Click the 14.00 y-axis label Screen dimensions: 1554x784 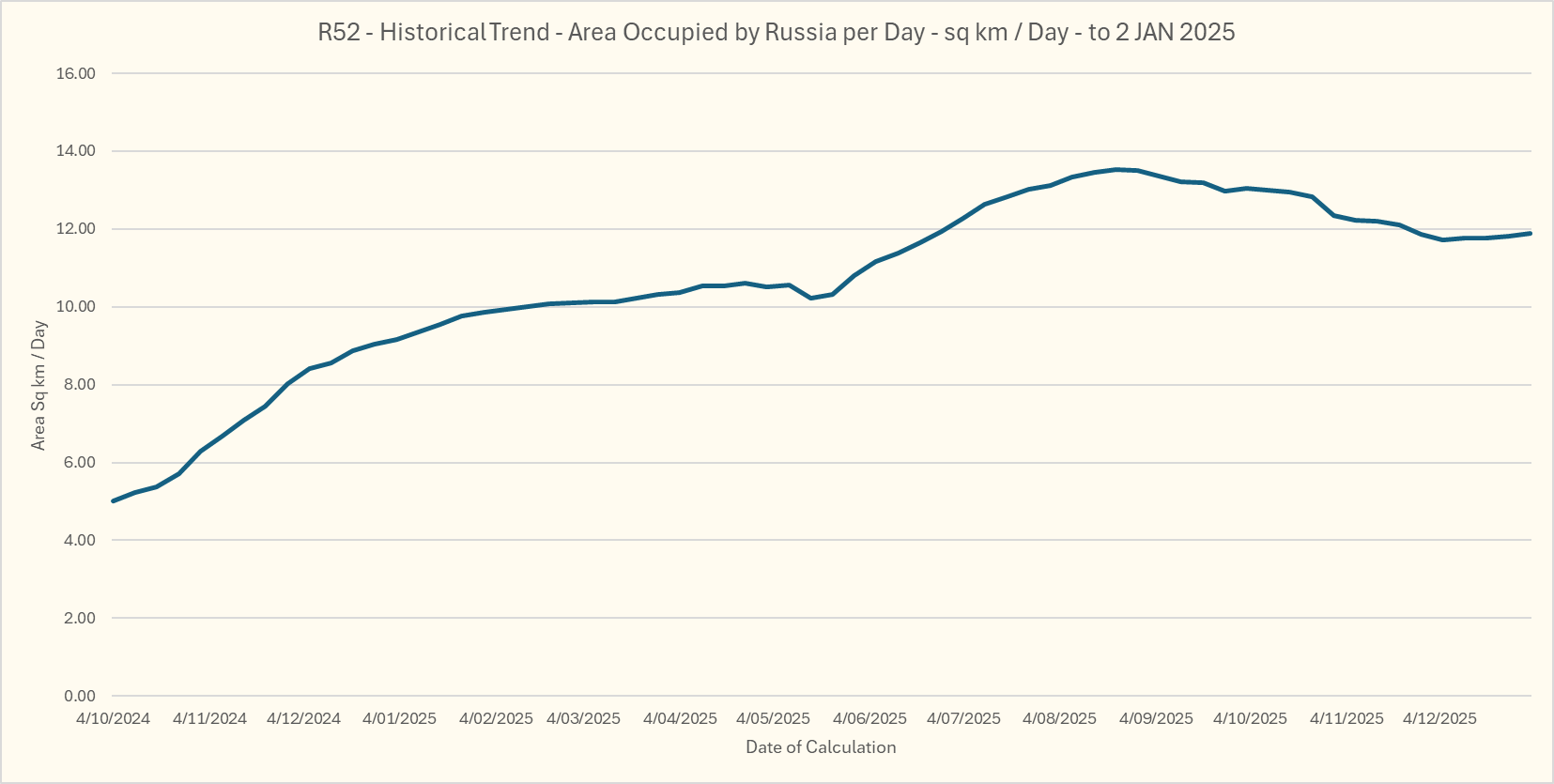(76, 151)
